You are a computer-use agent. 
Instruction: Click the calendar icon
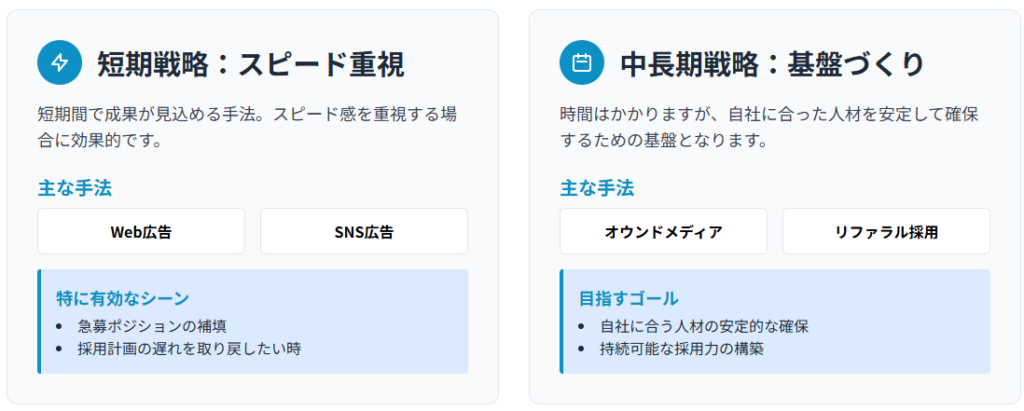coord(581,63)
